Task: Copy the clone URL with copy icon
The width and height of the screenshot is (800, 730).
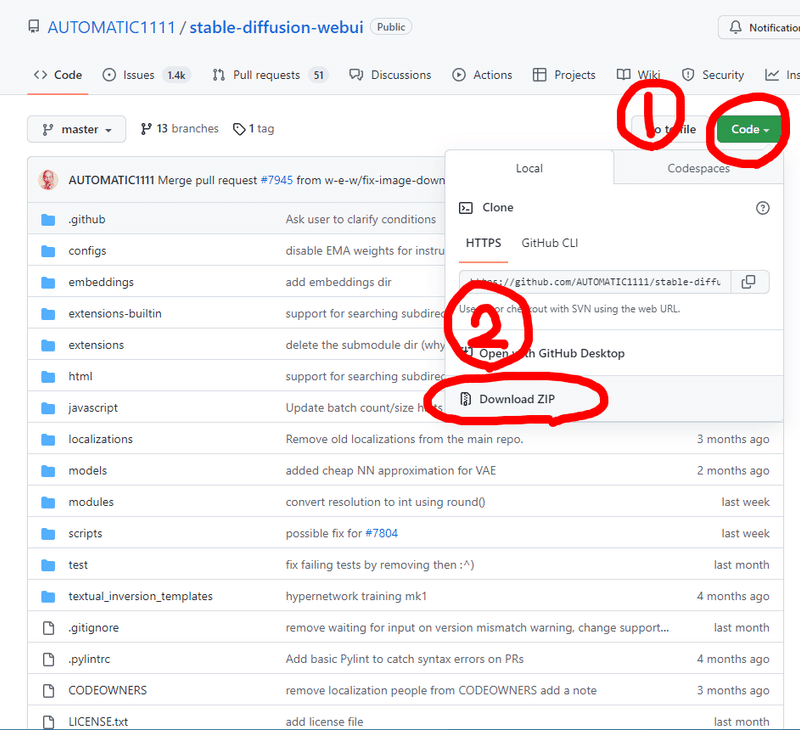Action: [x=748, y=282]
